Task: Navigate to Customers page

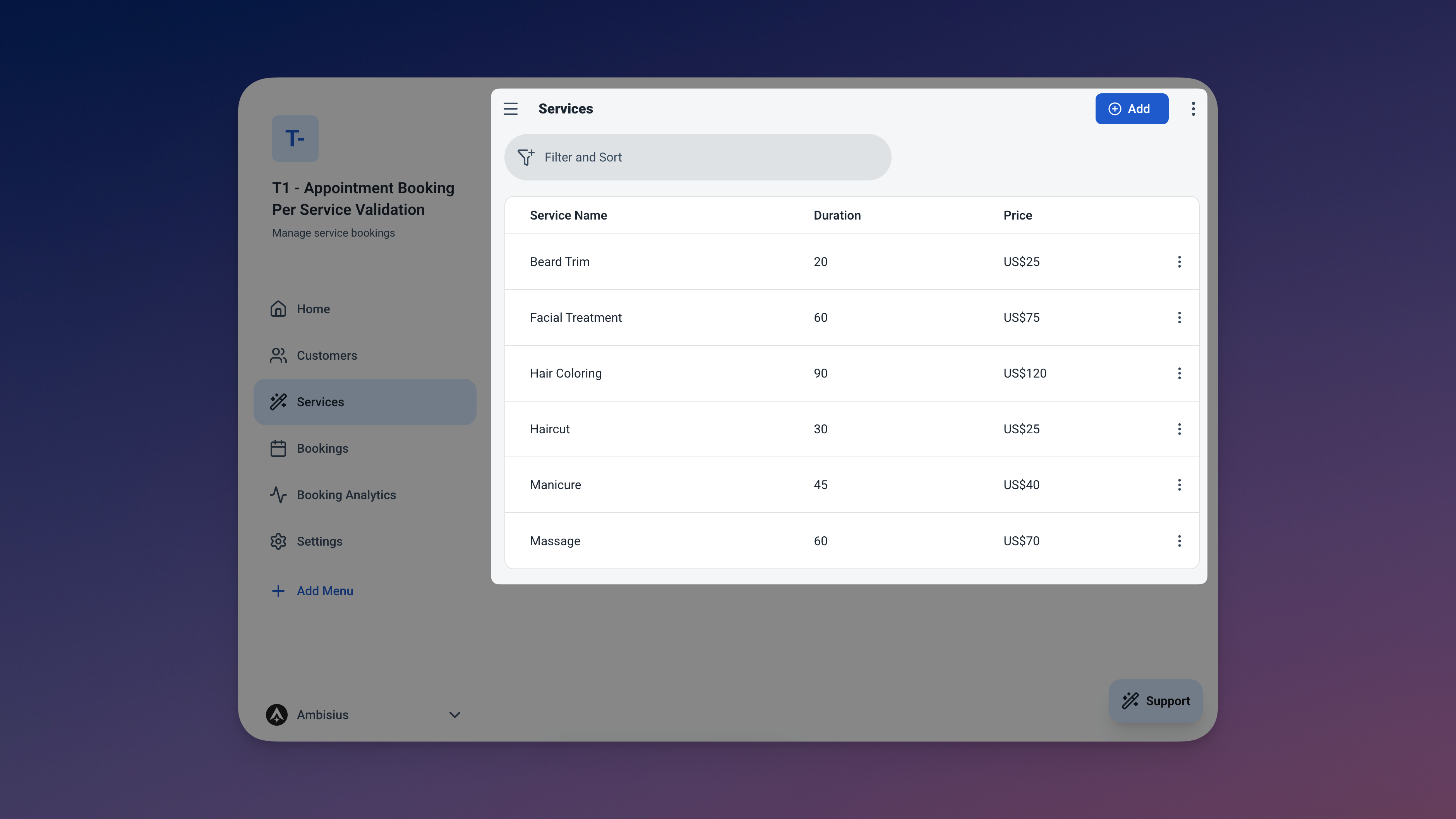Action: [x=327, y=355]
